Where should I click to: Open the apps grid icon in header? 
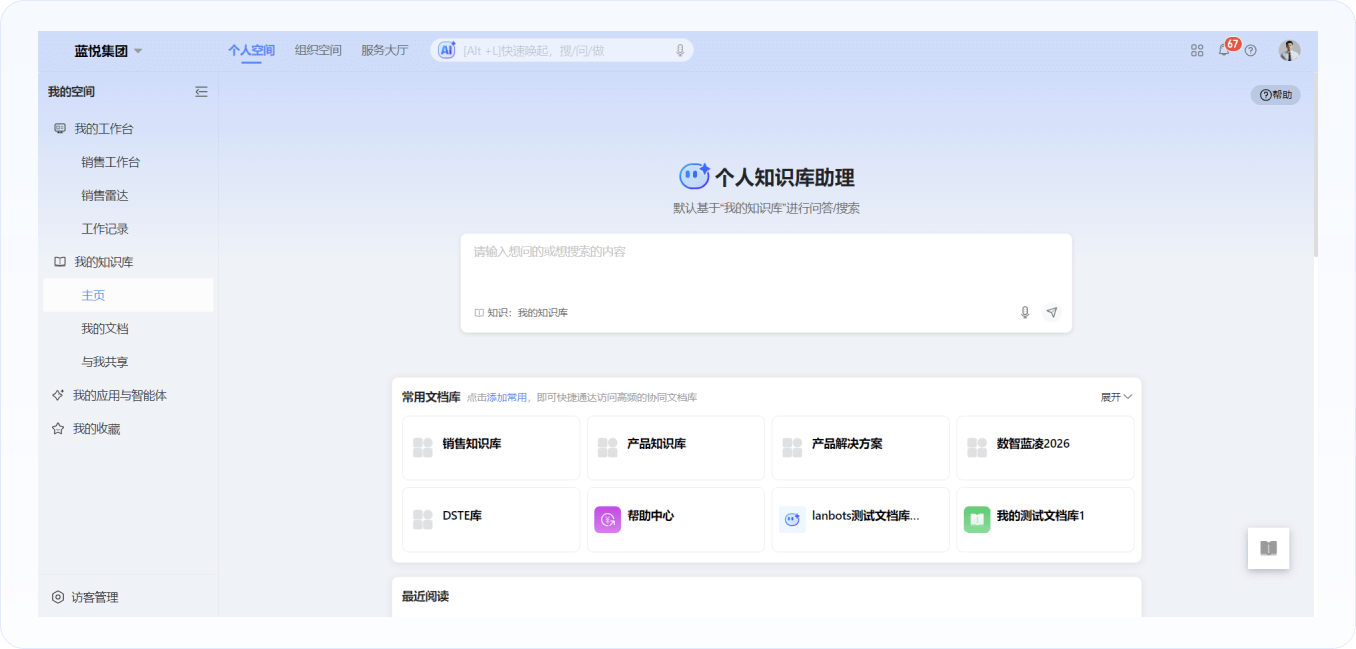click(1197, 50)
